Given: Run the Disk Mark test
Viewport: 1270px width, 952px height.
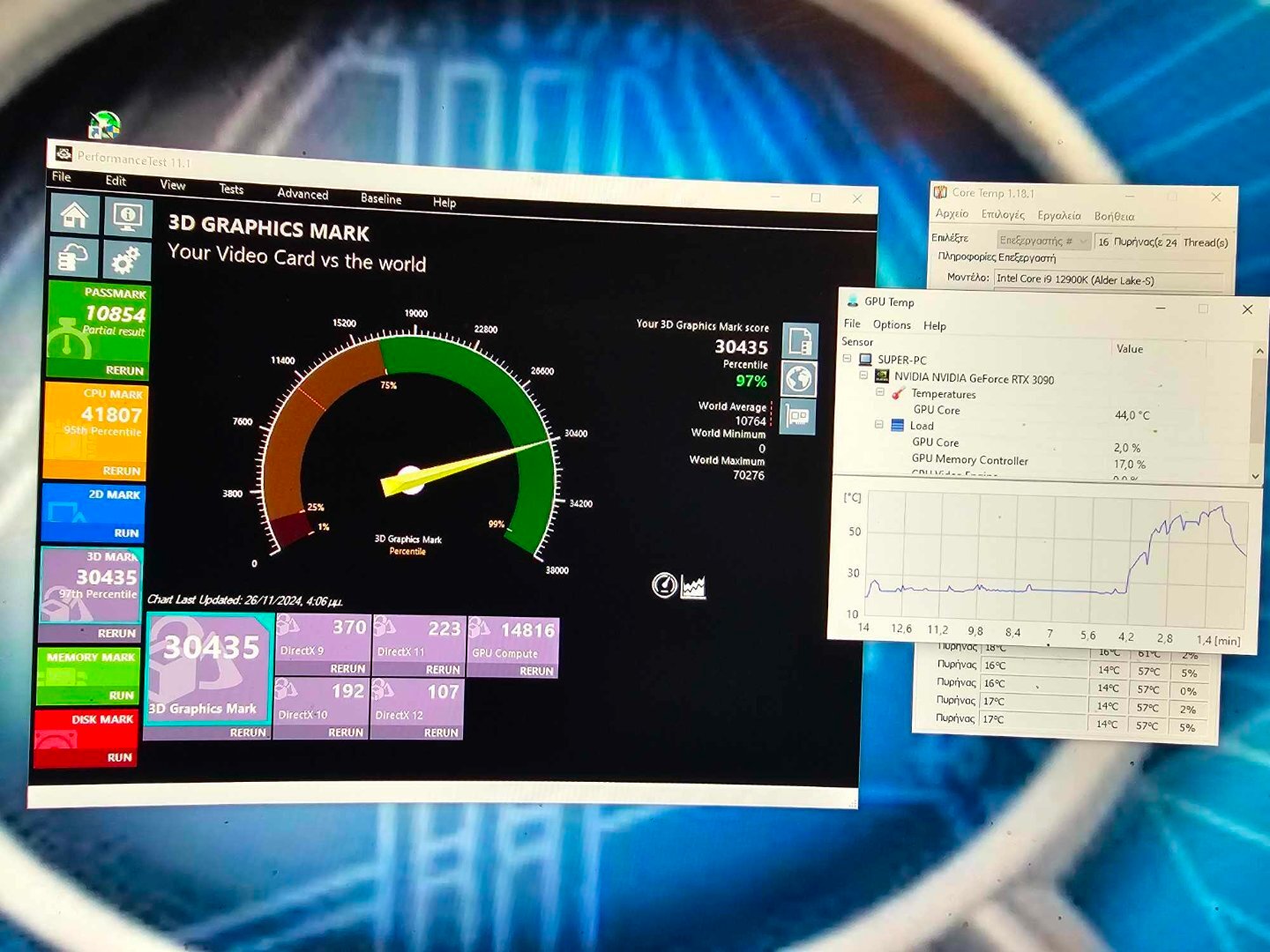Looking at the screenshot, I should 119,757.
